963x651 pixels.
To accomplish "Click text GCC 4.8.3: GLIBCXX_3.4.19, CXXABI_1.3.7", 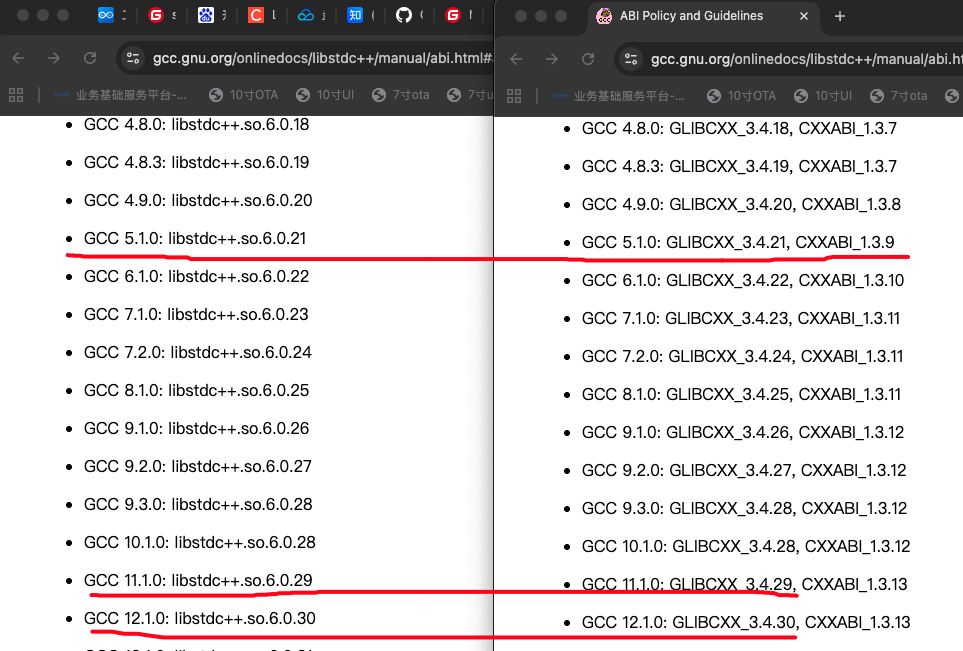I will click(x=739, y=167).
